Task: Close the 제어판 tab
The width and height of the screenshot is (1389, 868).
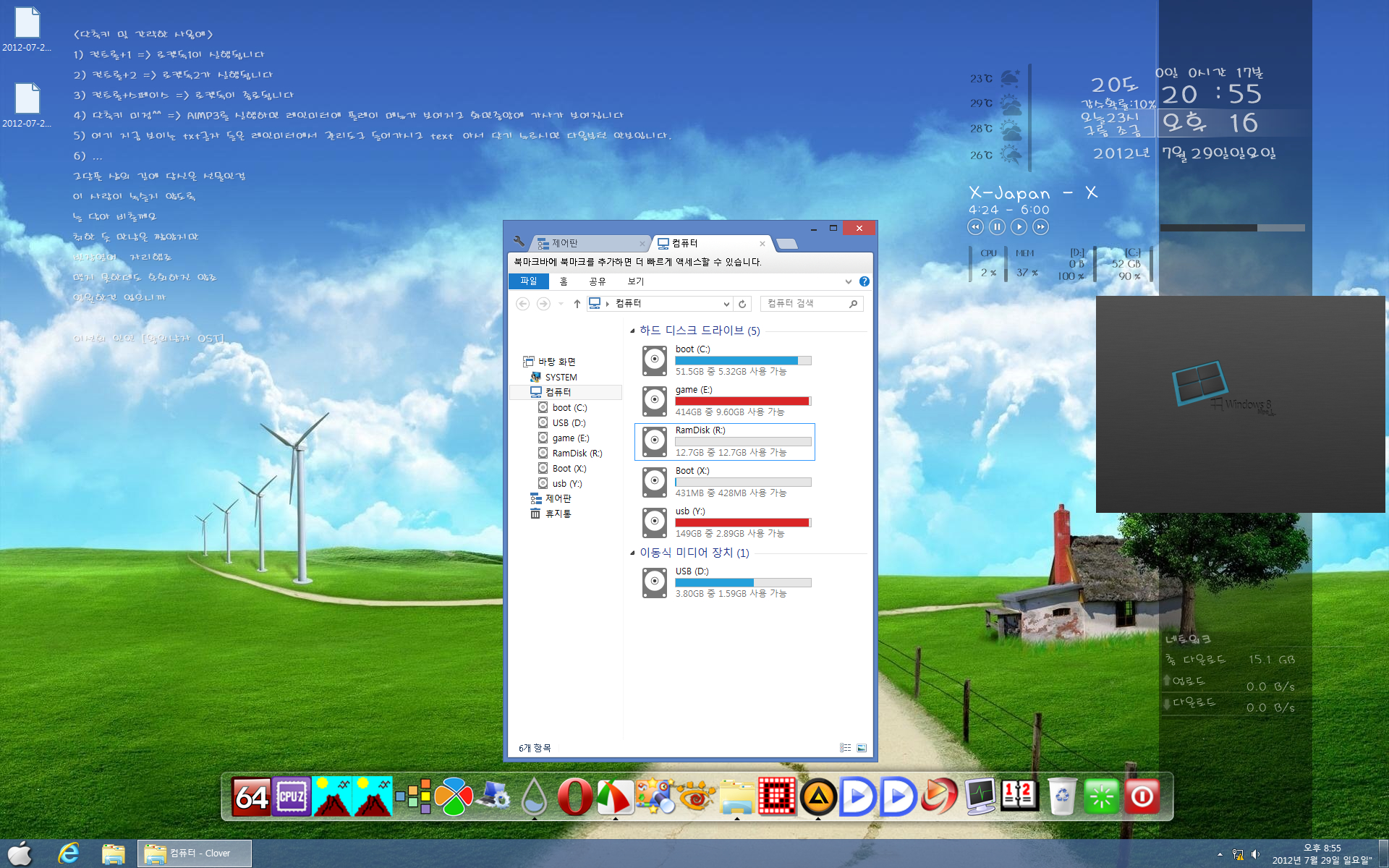Action: coord(642,244)
